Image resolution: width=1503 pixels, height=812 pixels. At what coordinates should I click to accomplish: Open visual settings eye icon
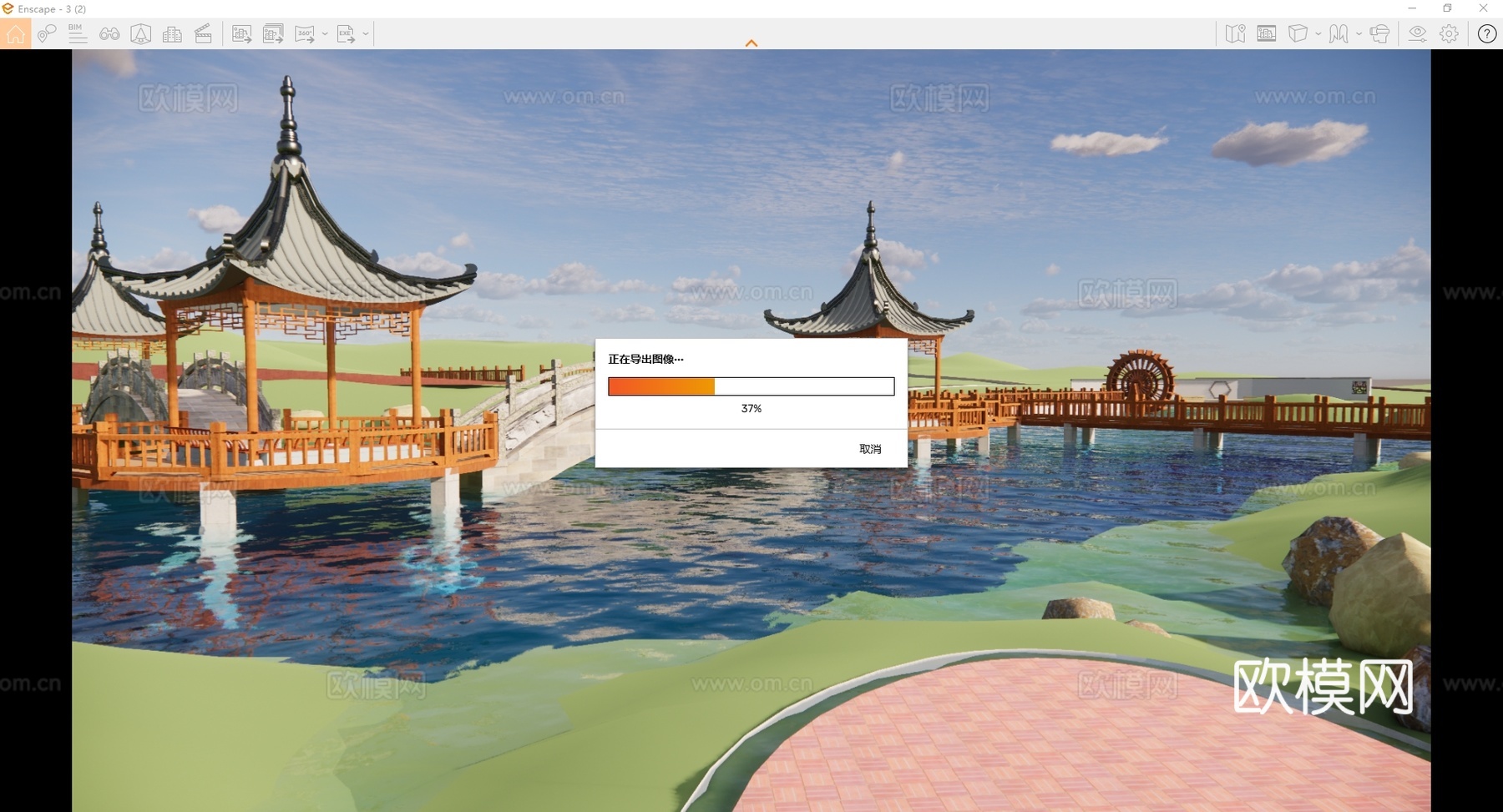(x=1418, y=34)
